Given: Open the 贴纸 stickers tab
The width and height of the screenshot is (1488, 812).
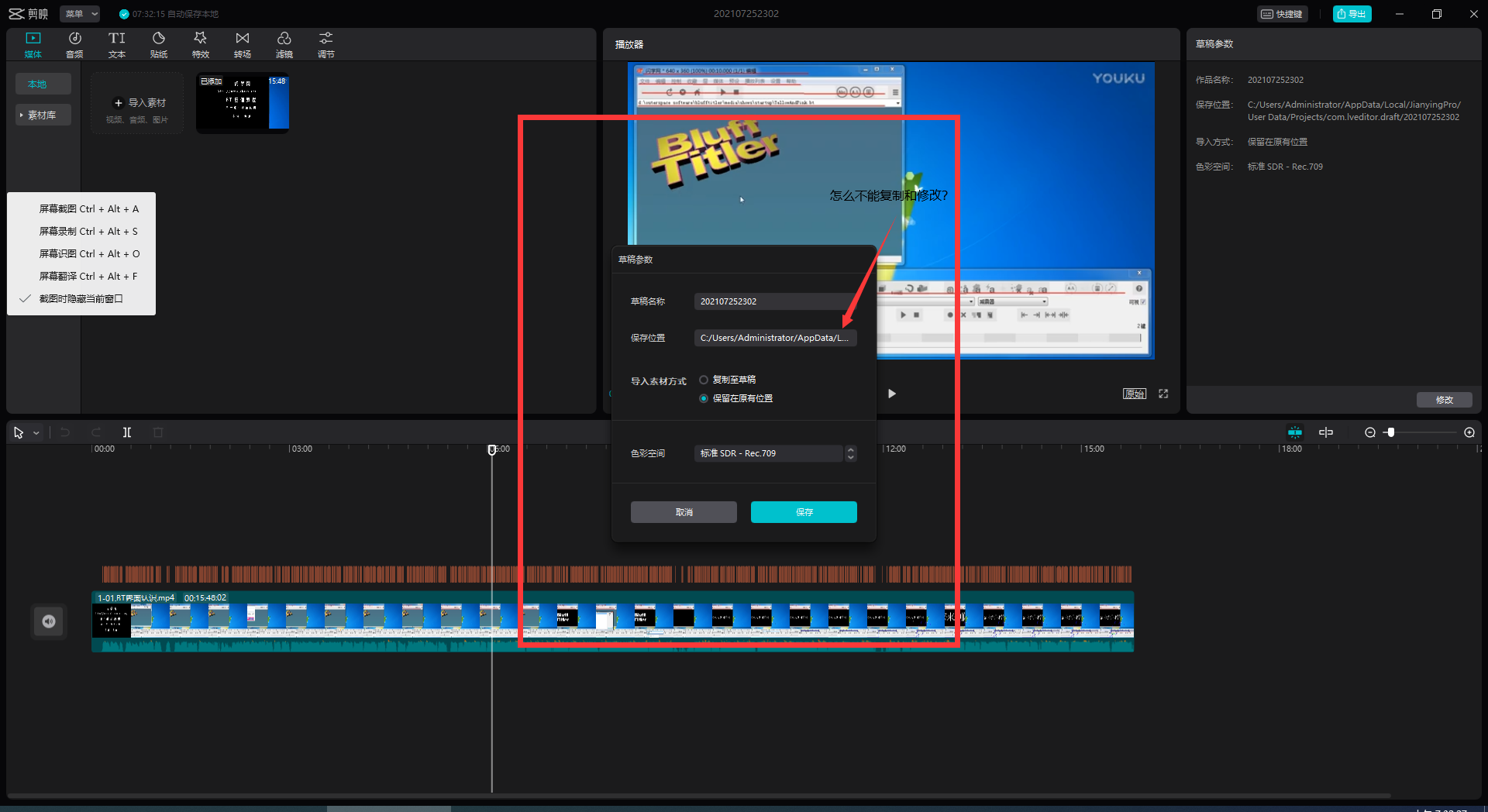Looking at the screenshot, I should point(159,45).
